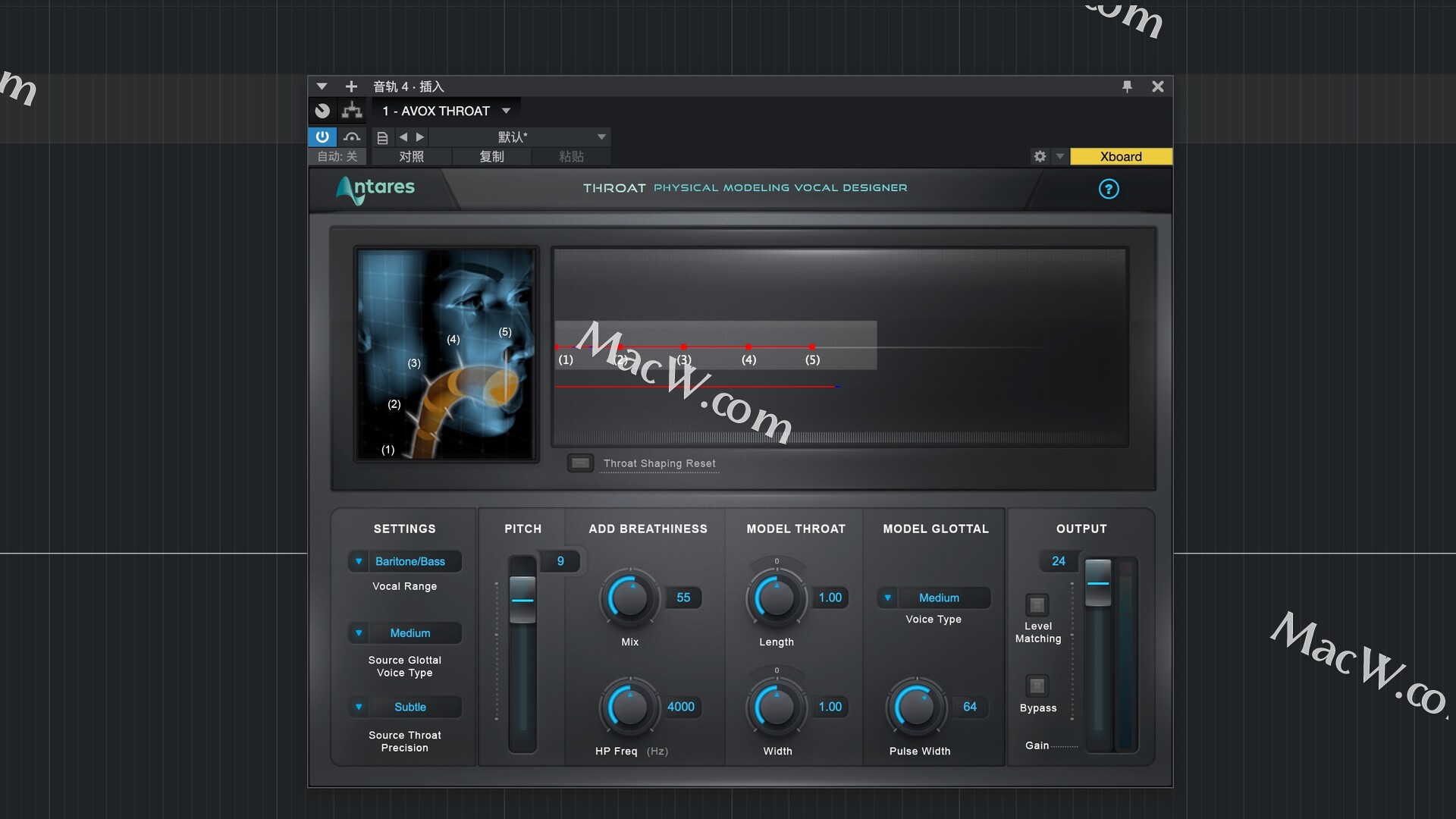Click the Throat Shaping Reset button

coord(581,463)
